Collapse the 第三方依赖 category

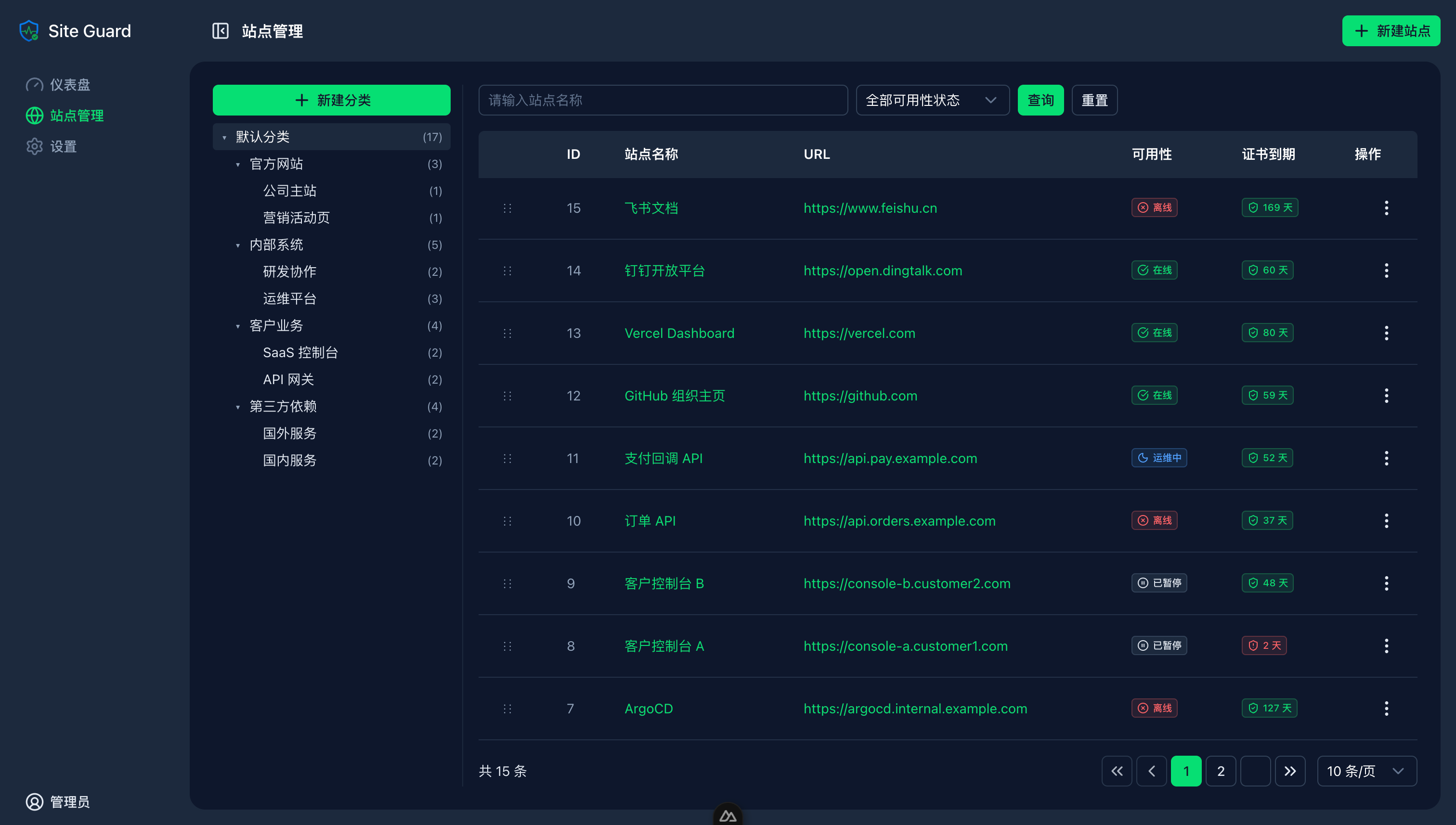coord(238,407)
